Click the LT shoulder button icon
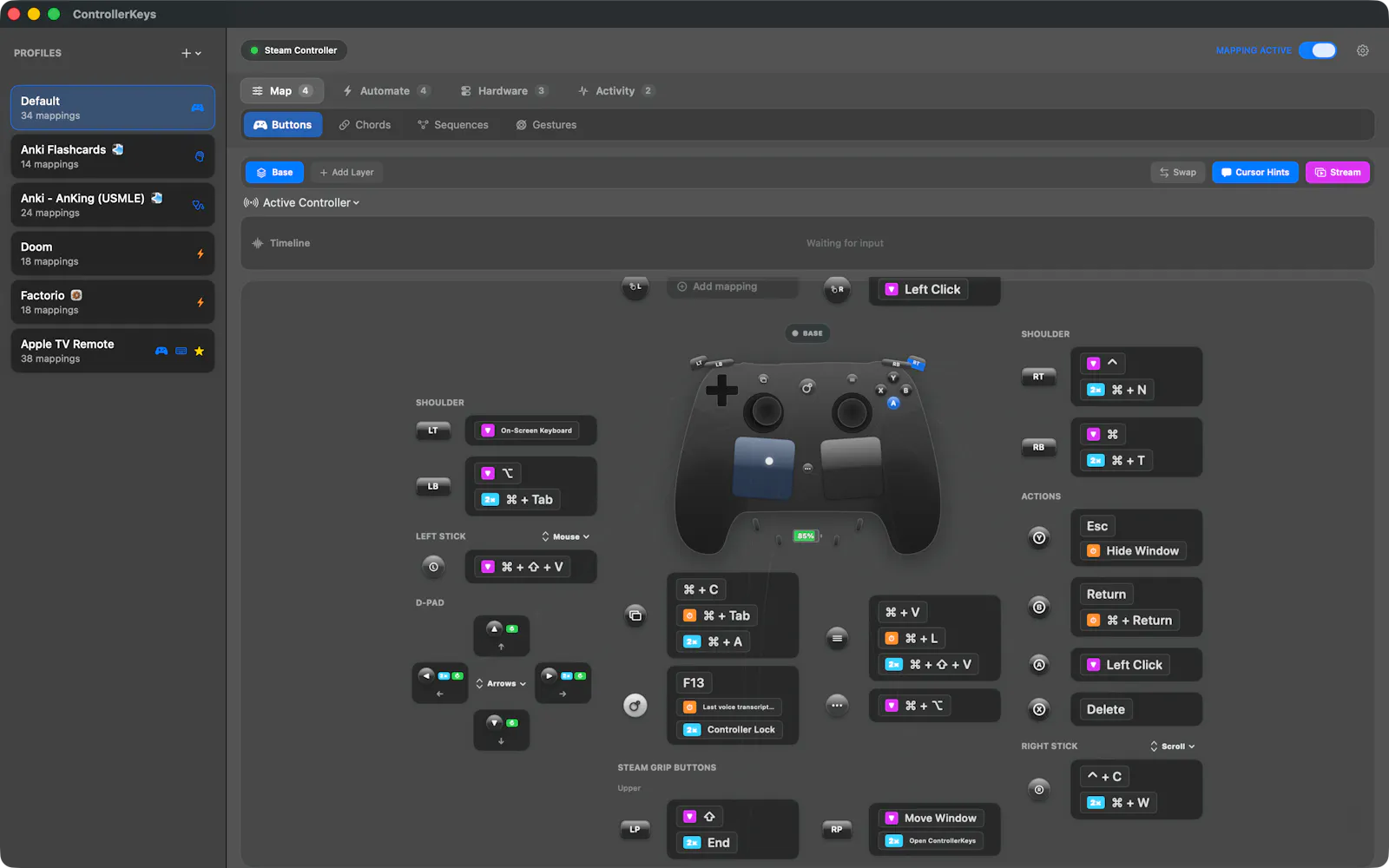The width and height of the screenshot is (1389, 868). click(433, 431)
